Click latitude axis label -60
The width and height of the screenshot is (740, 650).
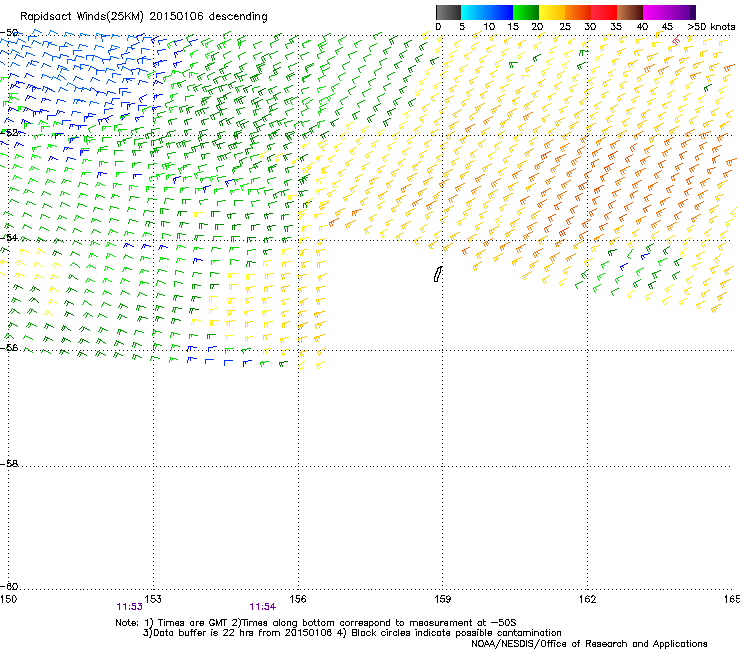pos(9,586)
